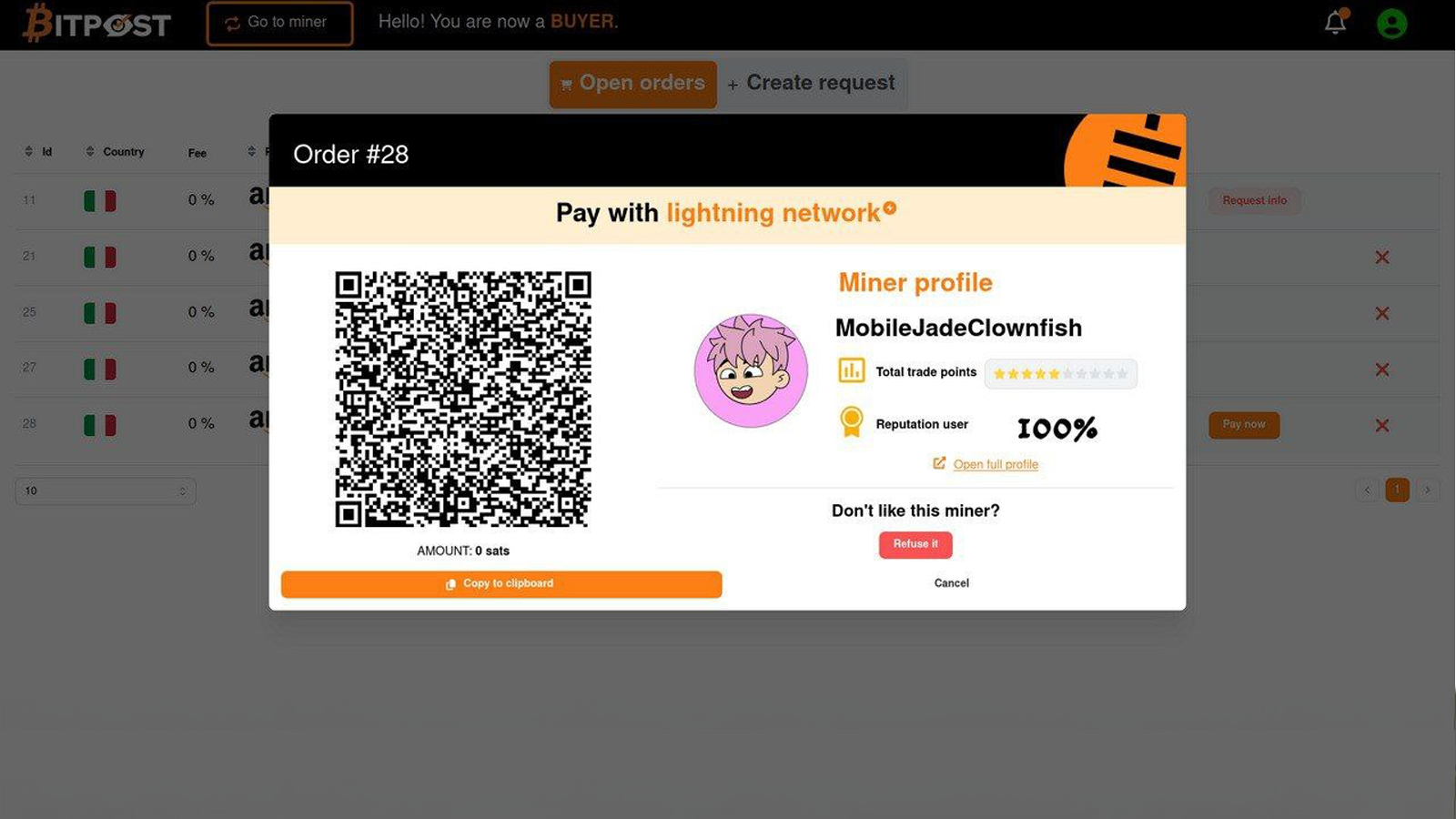Click the Bitpost logo
Image resolution: width=1456 pixels, height=819 pixels.
coord(96,24)
